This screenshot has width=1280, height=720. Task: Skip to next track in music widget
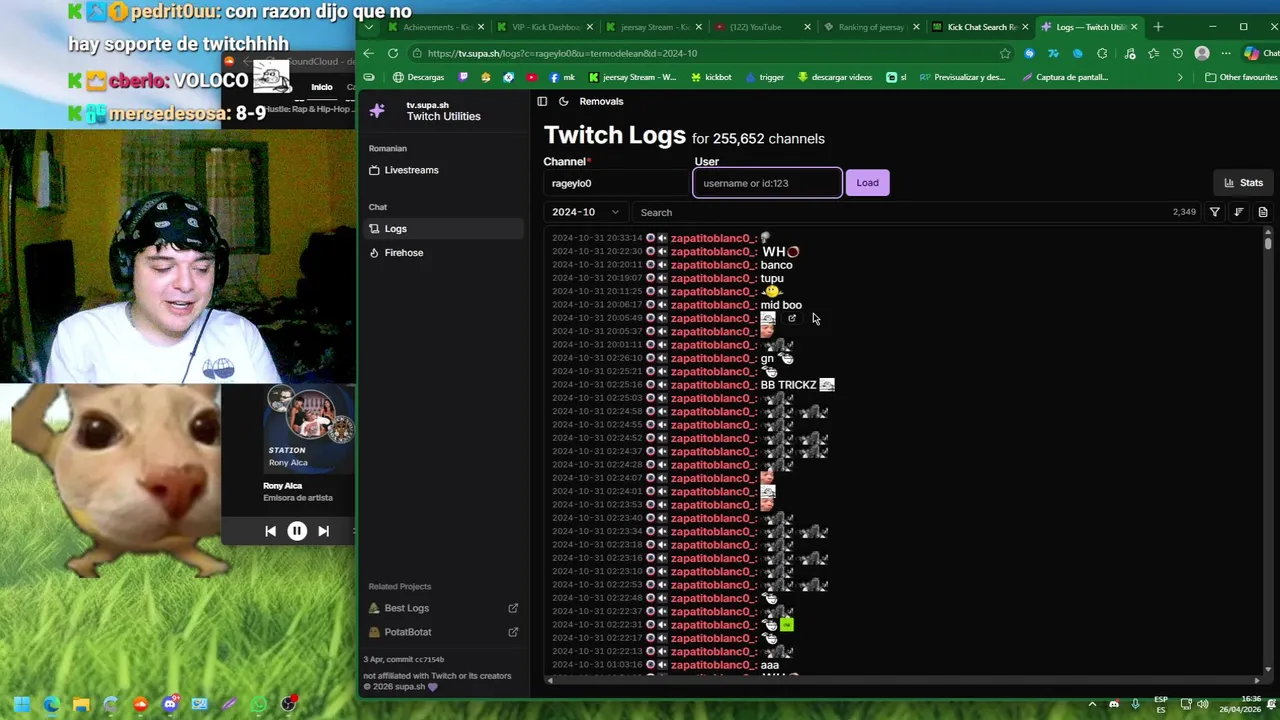(323, 531)
